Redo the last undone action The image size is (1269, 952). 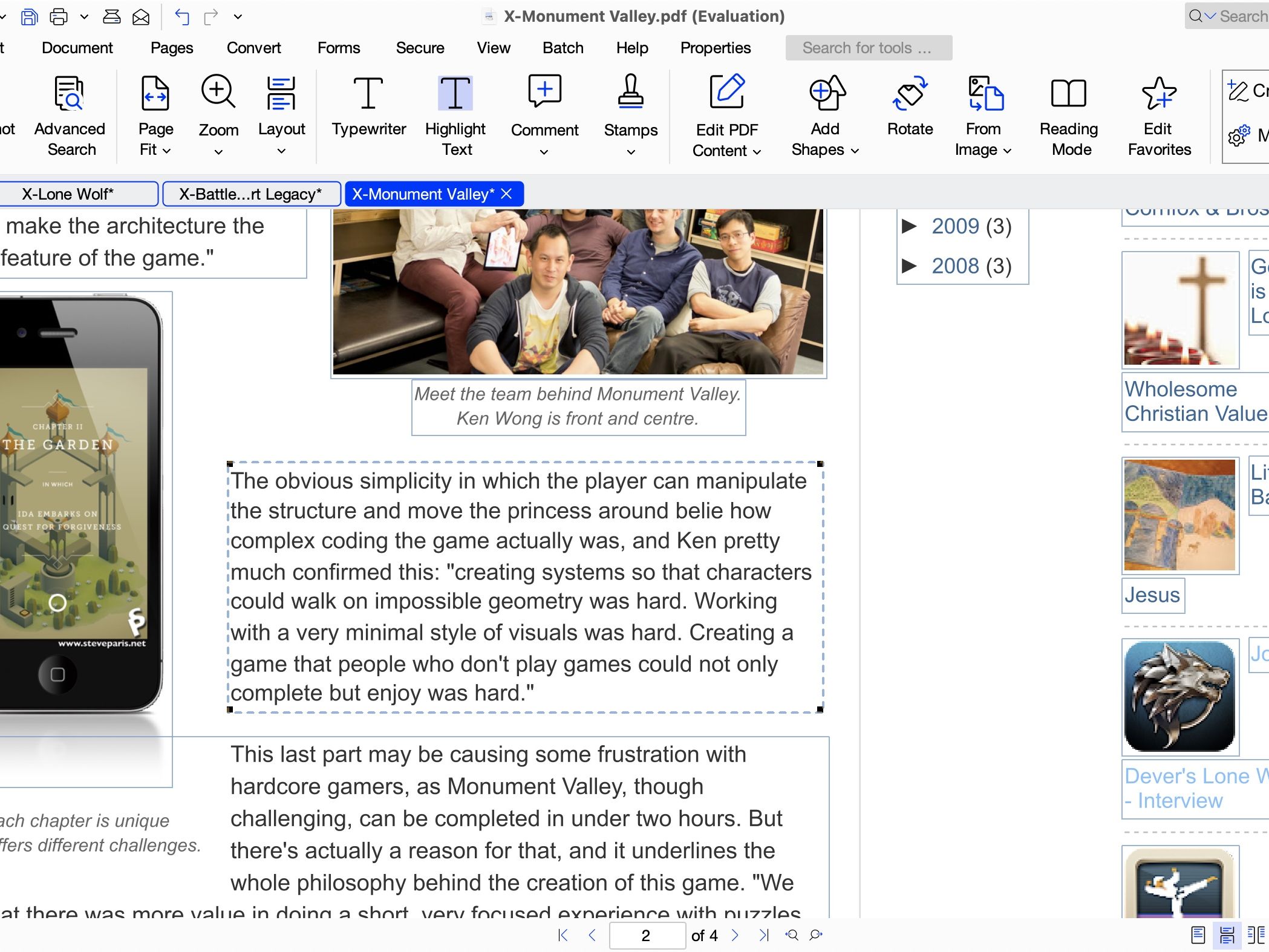coord(210,16)
